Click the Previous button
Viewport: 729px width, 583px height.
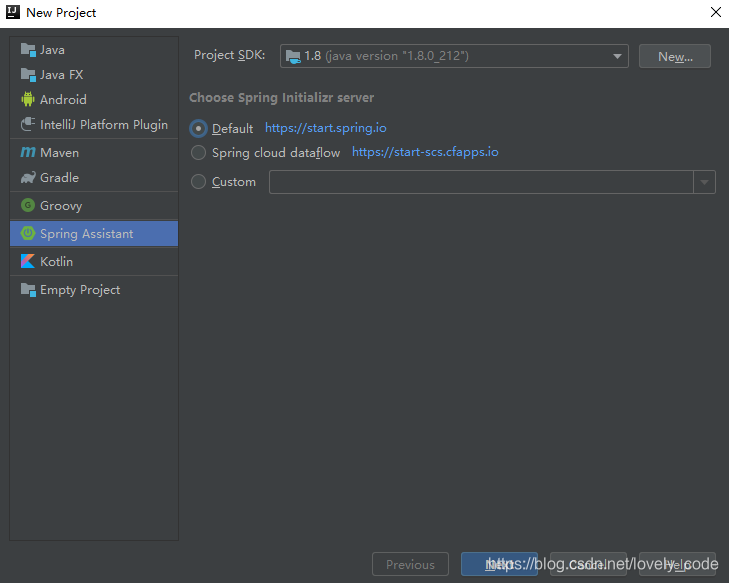pyautogui.click(x=410, y=564)
